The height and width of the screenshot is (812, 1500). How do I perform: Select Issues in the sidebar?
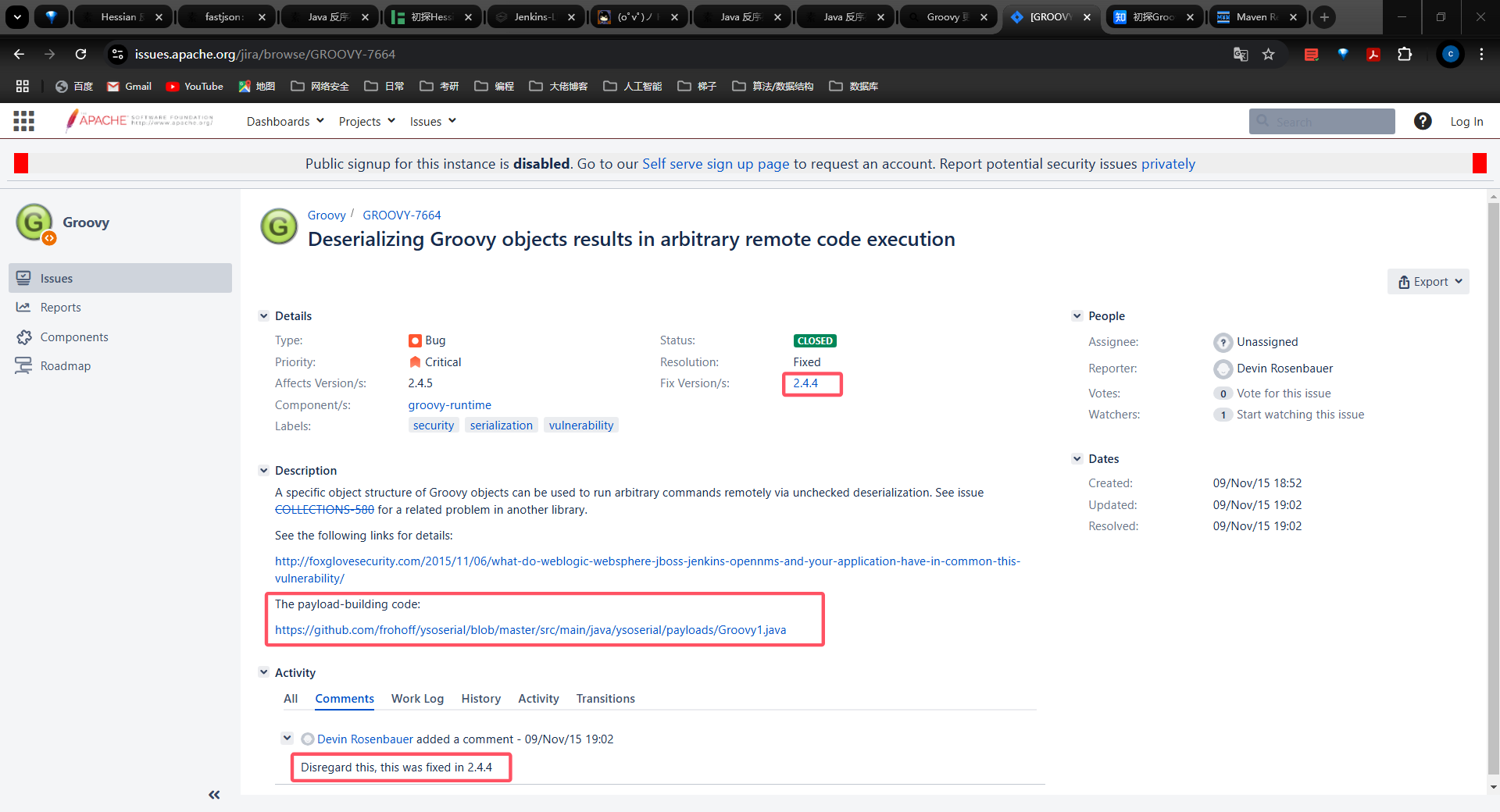pyautogui.click(x=120, y=278)
